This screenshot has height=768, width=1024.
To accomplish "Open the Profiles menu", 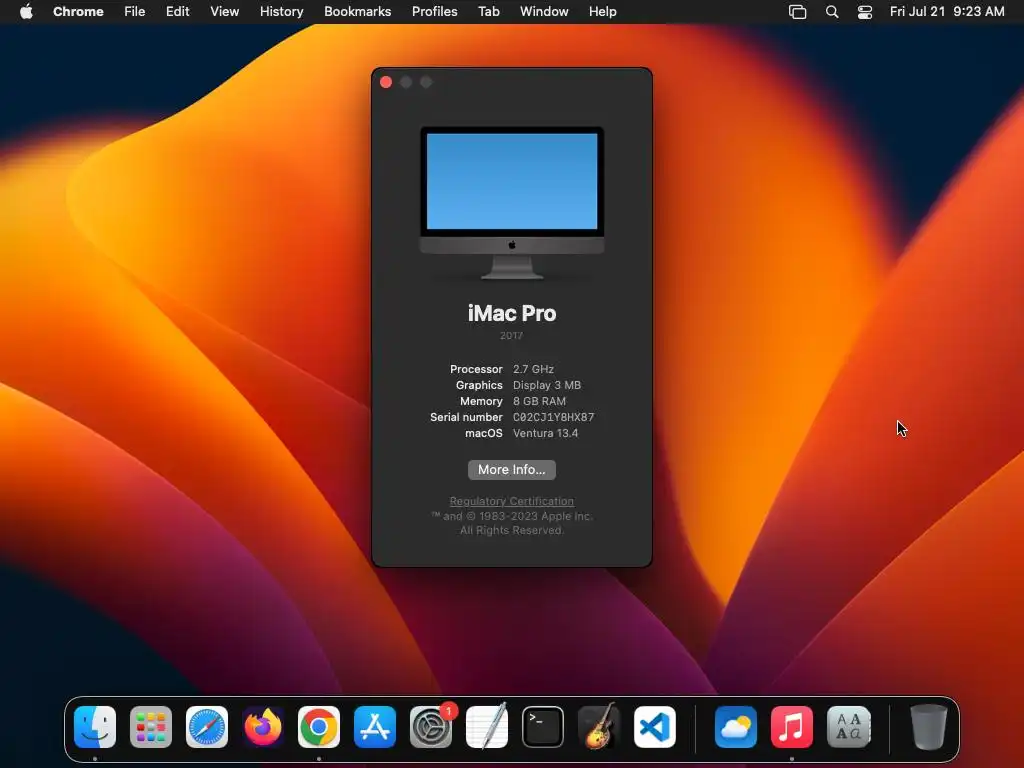I will click(434, 12).
